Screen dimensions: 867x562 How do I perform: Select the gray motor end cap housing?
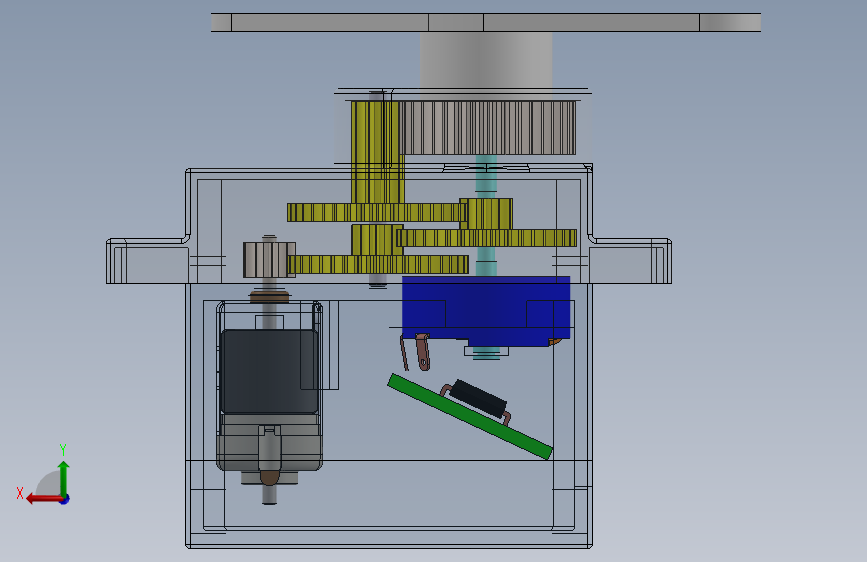269,443
